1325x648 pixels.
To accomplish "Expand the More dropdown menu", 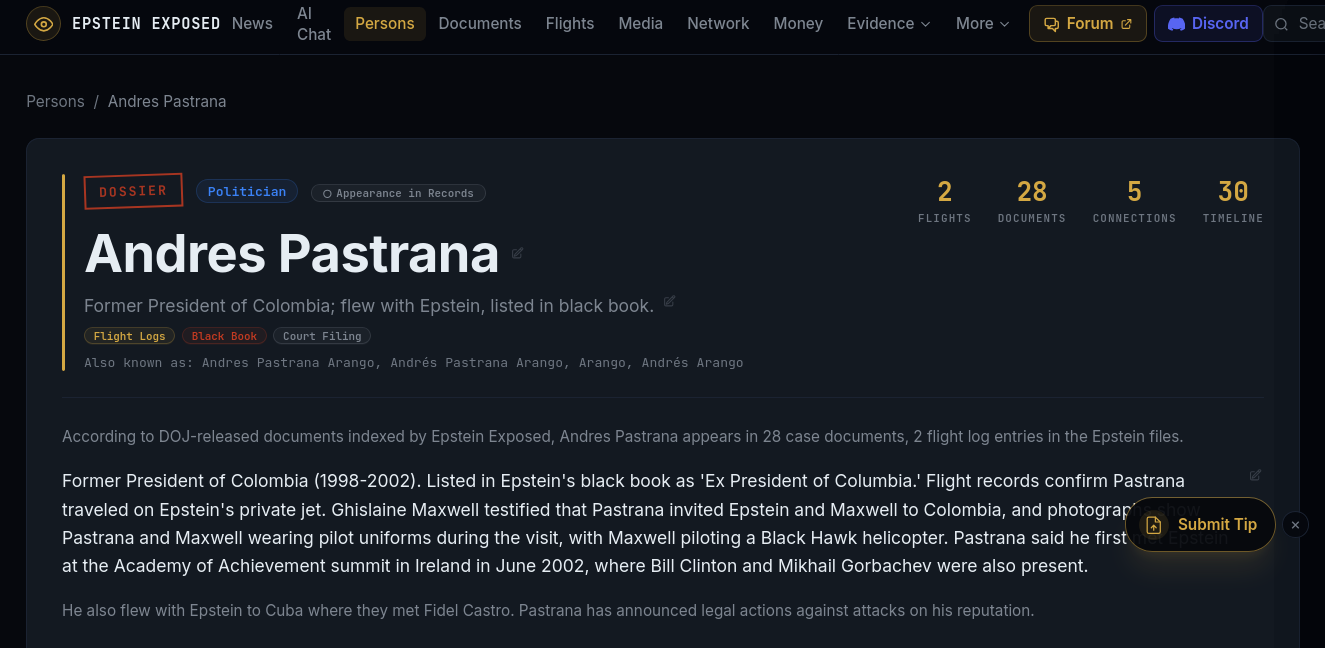I will coord(982,24).
